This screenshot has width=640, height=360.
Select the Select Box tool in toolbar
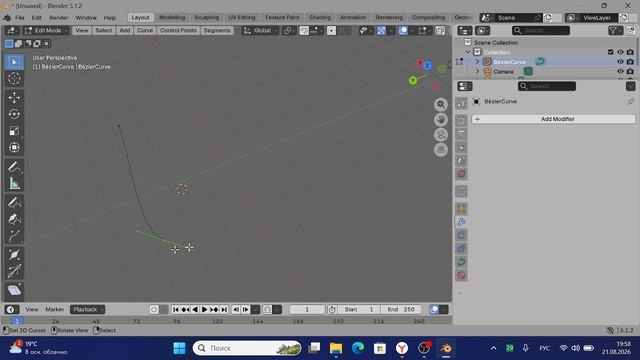click(14, 62)
